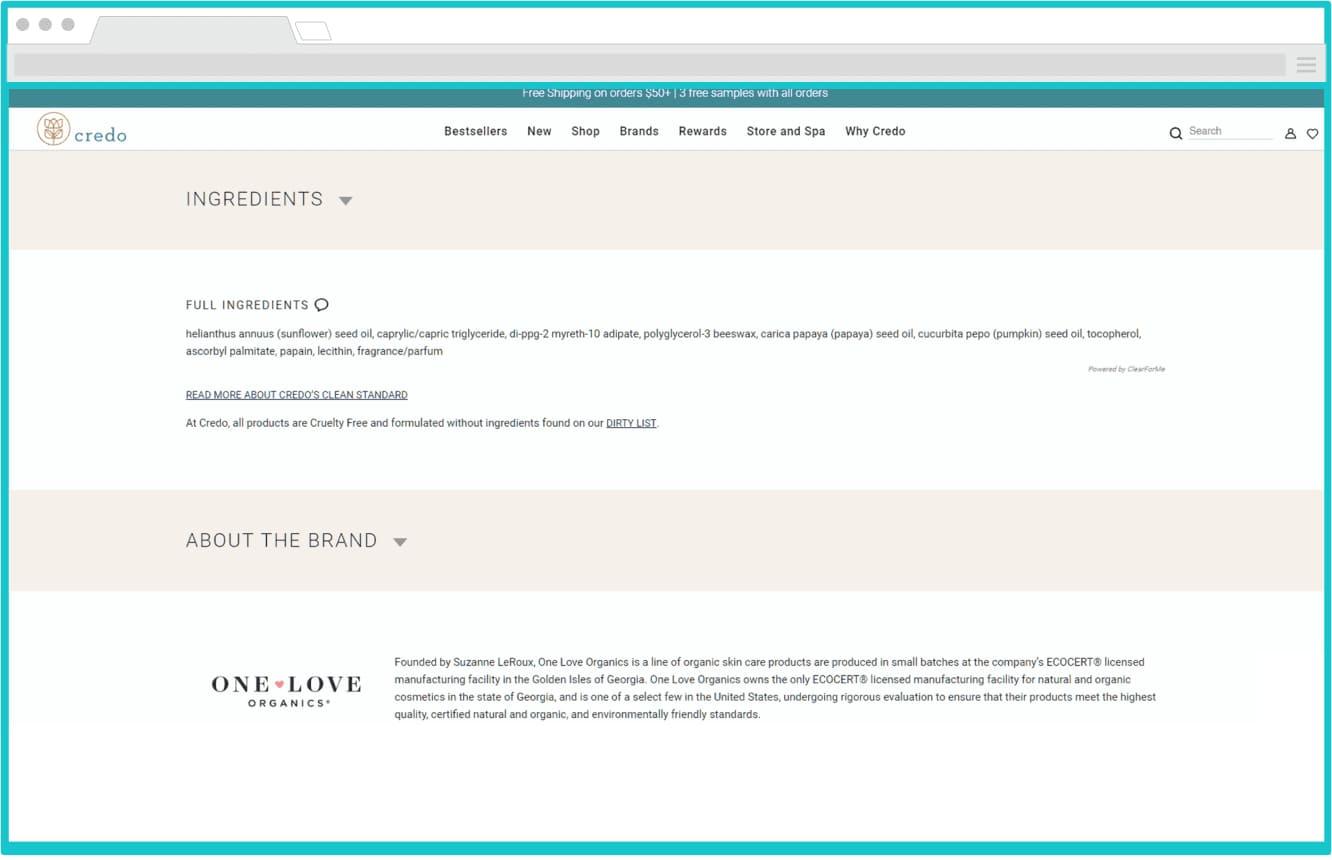Open the Shop menu
The height and width of the screenshot is (860, 1332).
coord(585,131)
